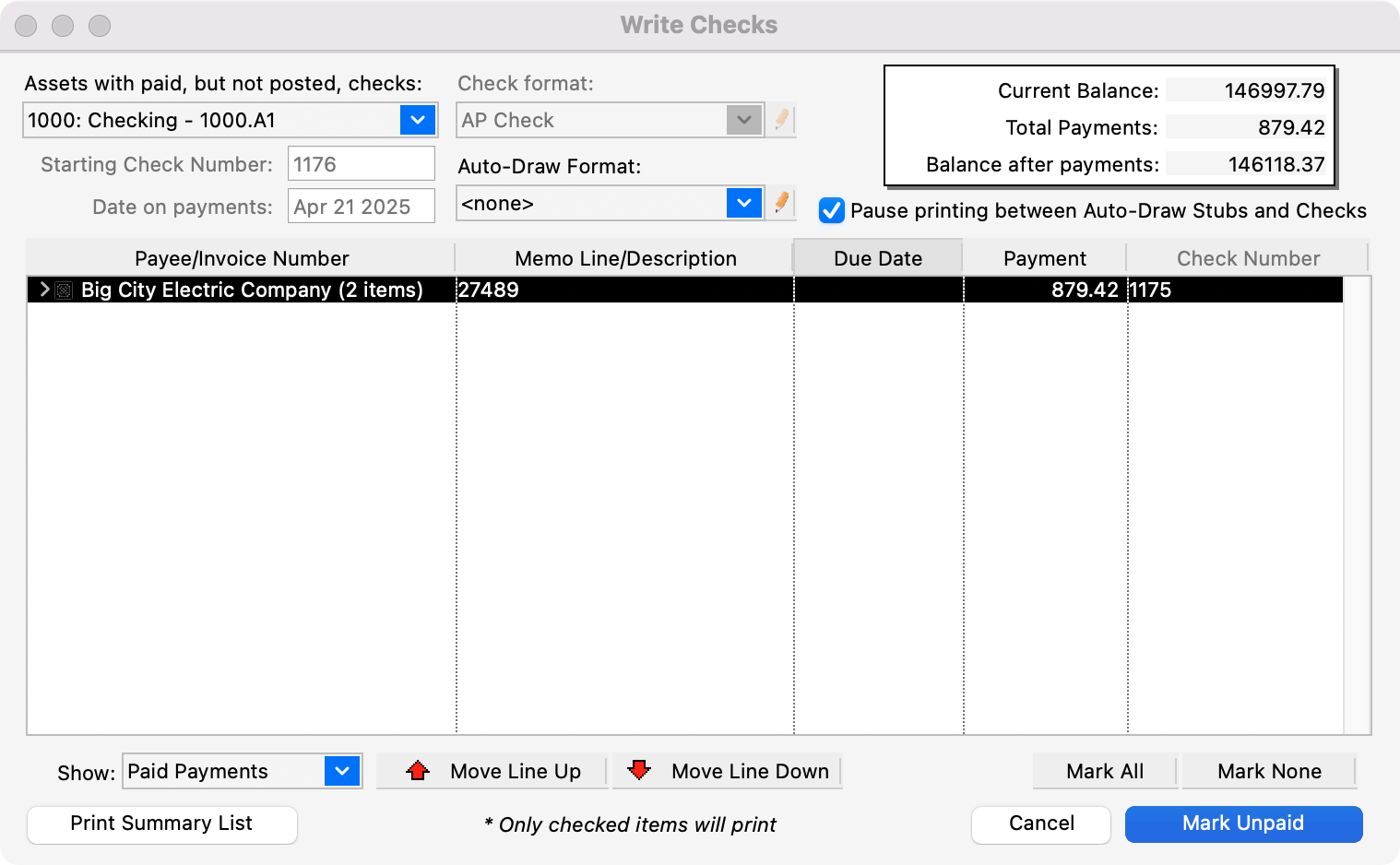This screenshot has height=865, width=1400.
Task: Click the Payee/Invoice Number column header
Action: [x=242, y=258]
